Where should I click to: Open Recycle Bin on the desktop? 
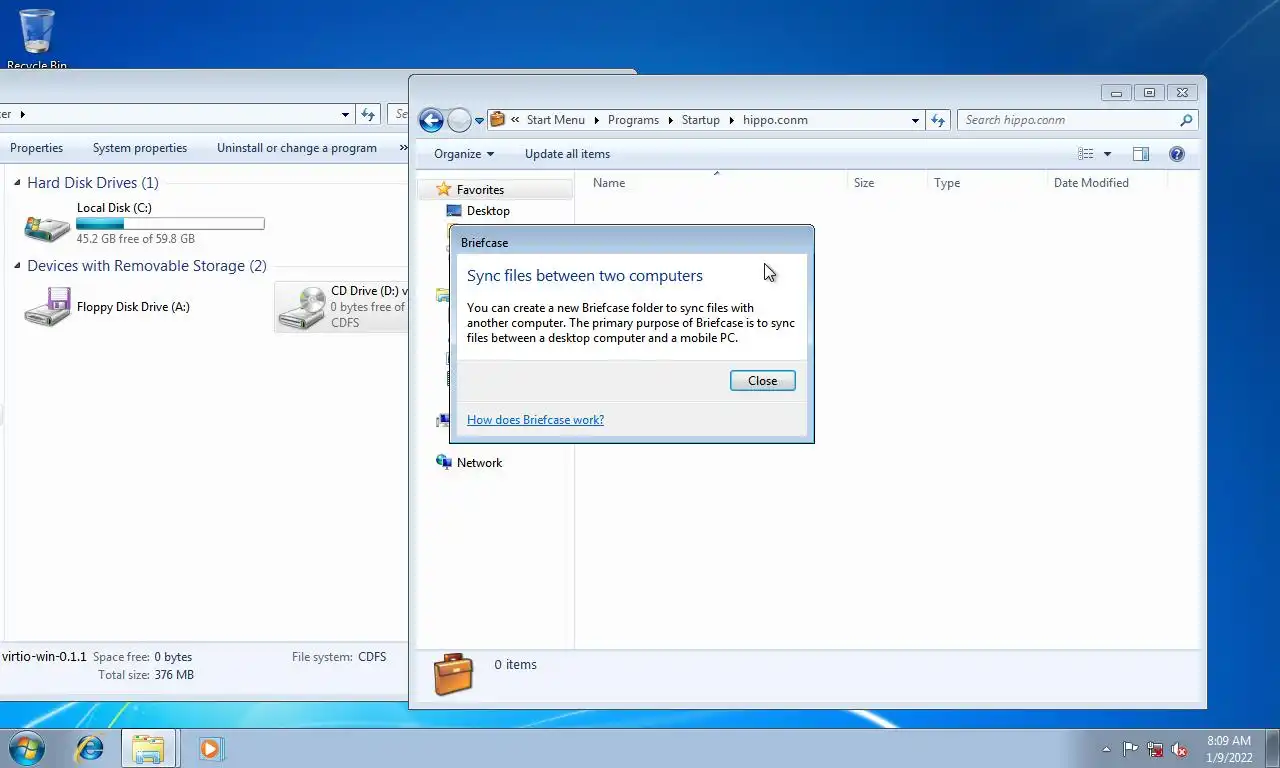[x=37, y=38]
